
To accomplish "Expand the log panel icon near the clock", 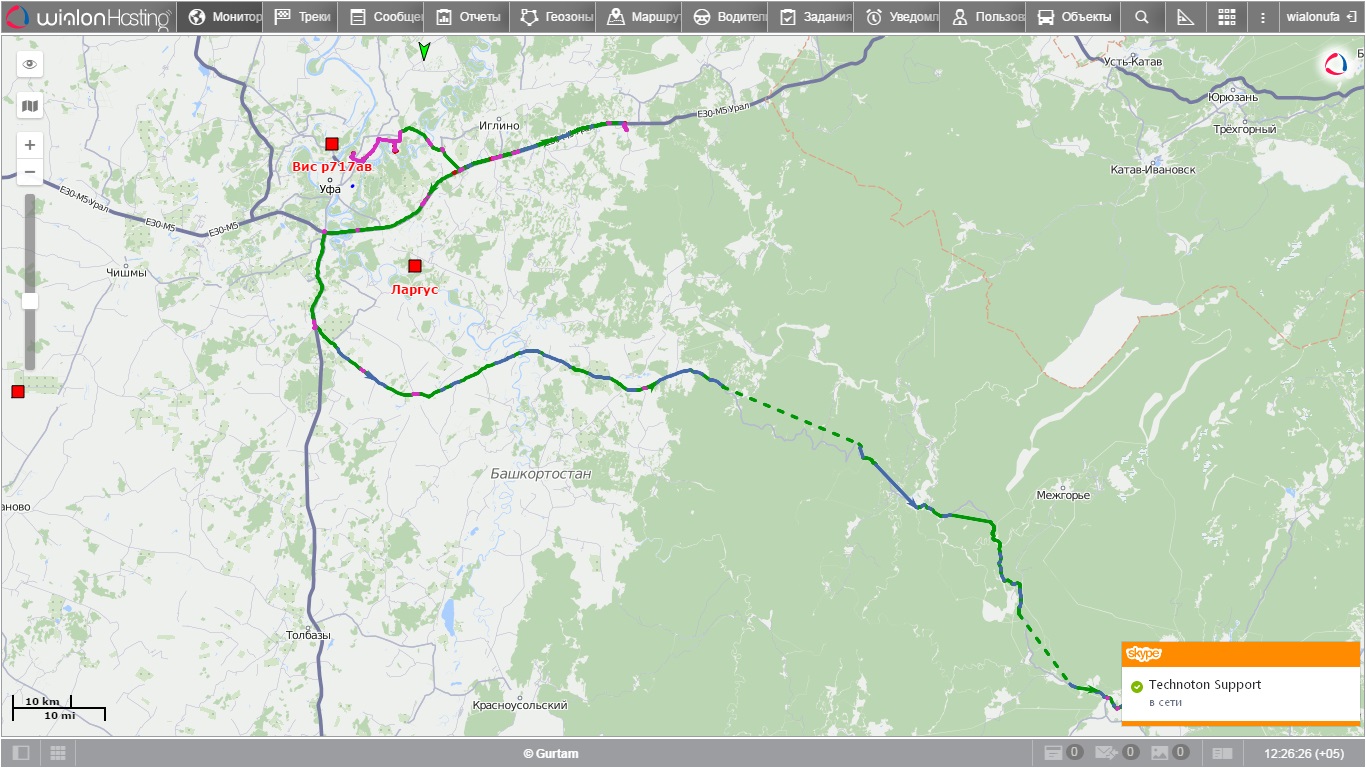I will pyautogui.click(x=1222, y=753).
